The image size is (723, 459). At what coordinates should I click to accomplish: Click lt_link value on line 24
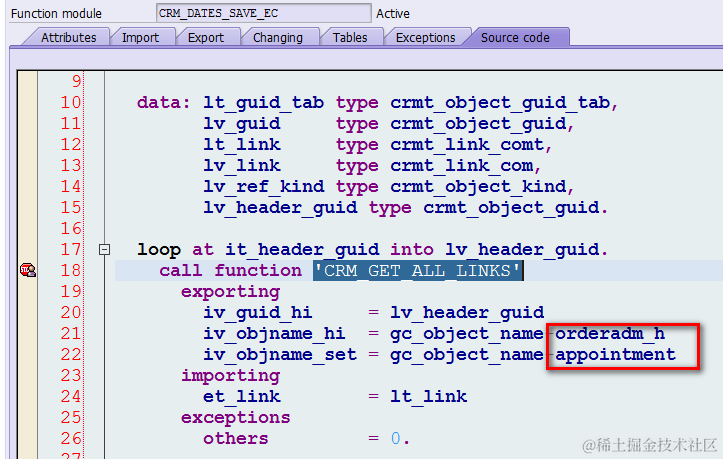point(428,396)
